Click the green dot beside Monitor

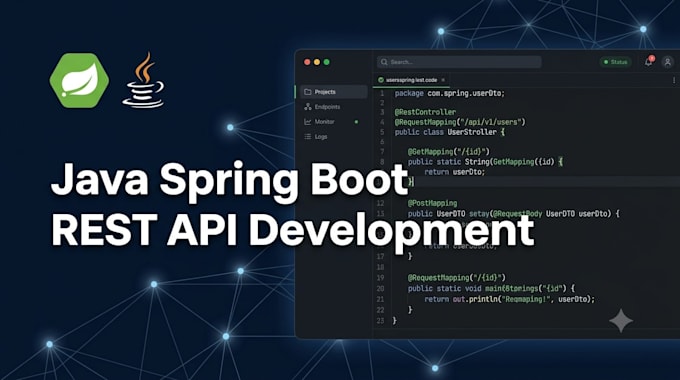tap(356, 122)
